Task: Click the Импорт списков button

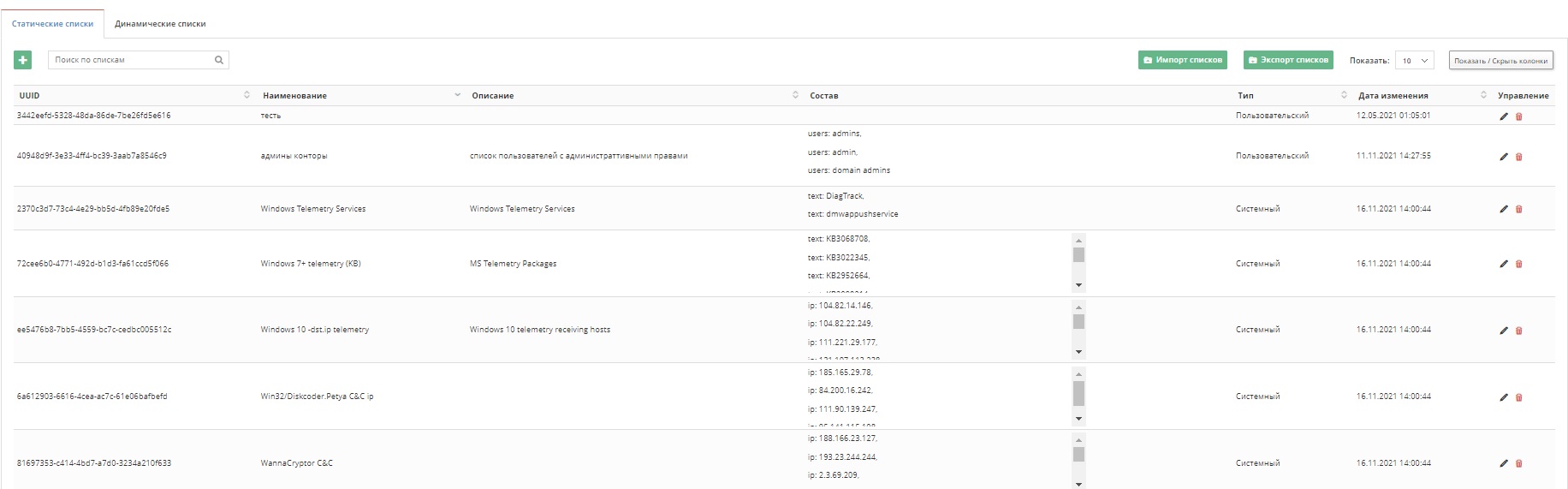Action: point(1183,60)
